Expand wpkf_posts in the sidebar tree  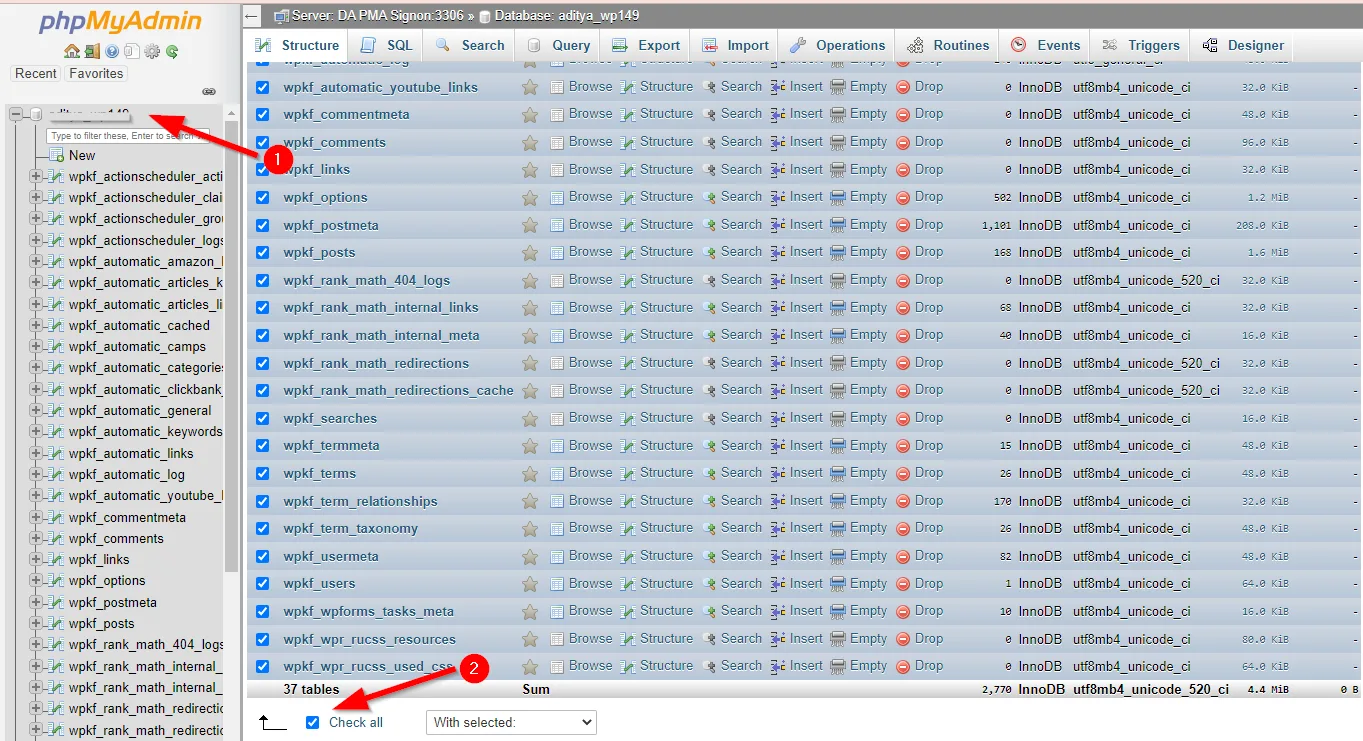(x=36, y=624)
